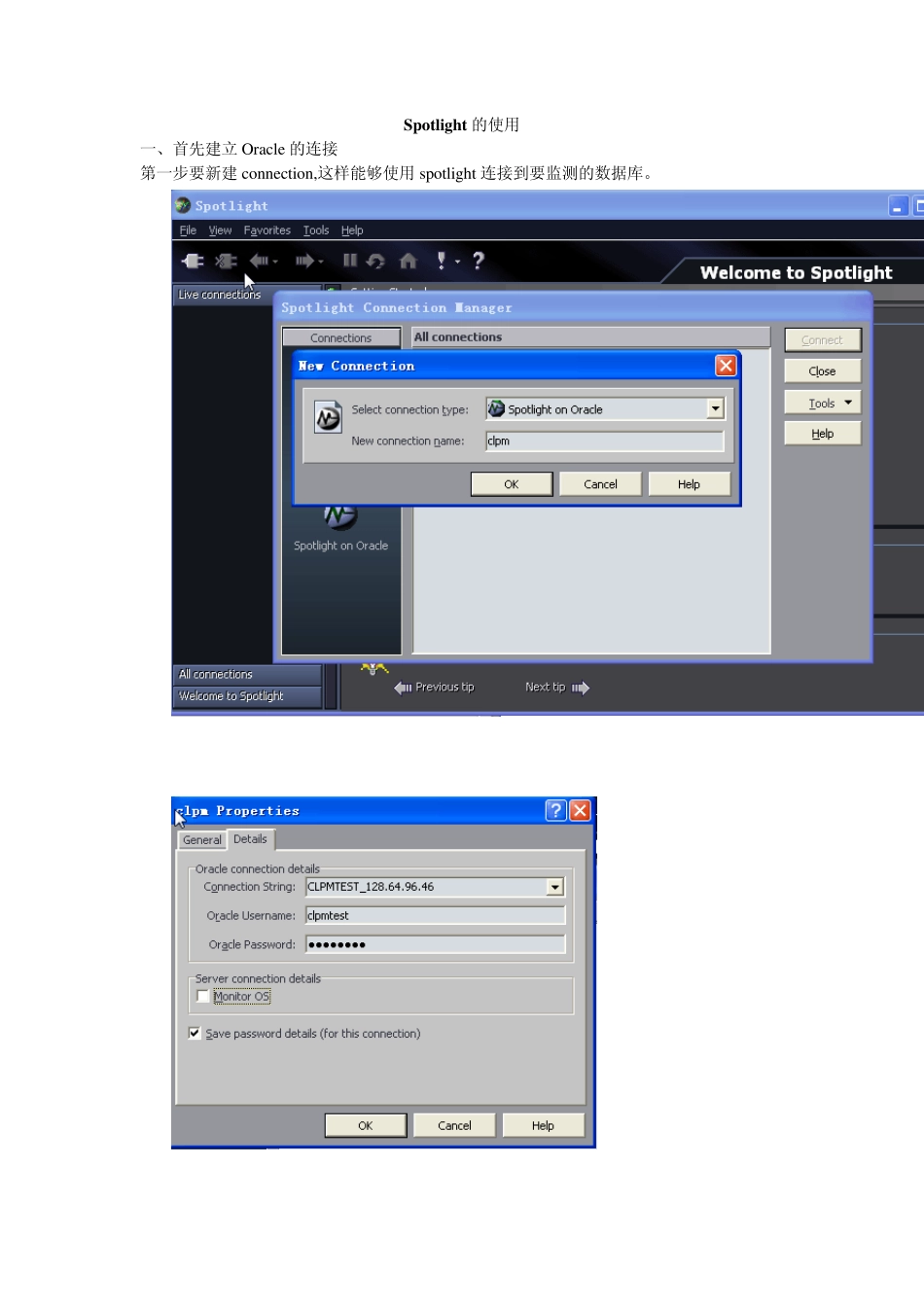Click the Spotlight on Oracle sidebar icon

click(340, 517)
